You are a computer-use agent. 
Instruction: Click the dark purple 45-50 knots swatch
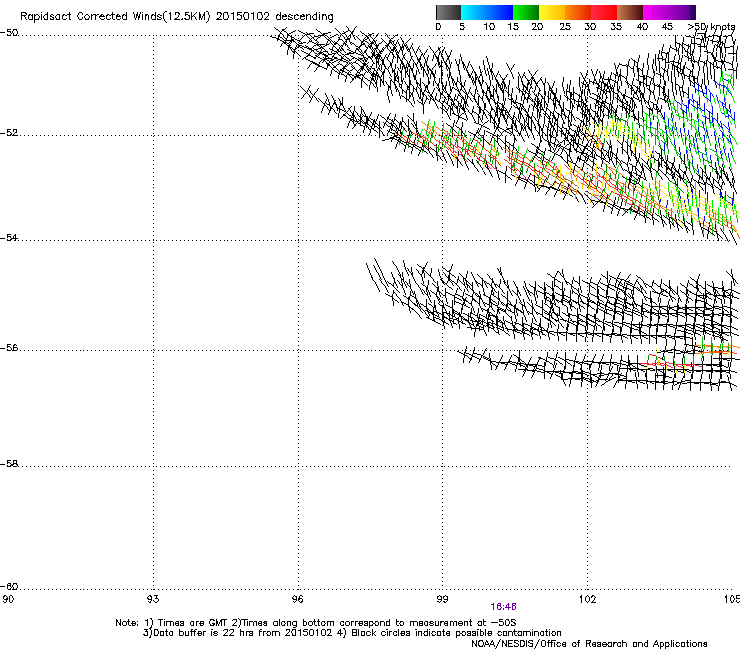point(682,12)
